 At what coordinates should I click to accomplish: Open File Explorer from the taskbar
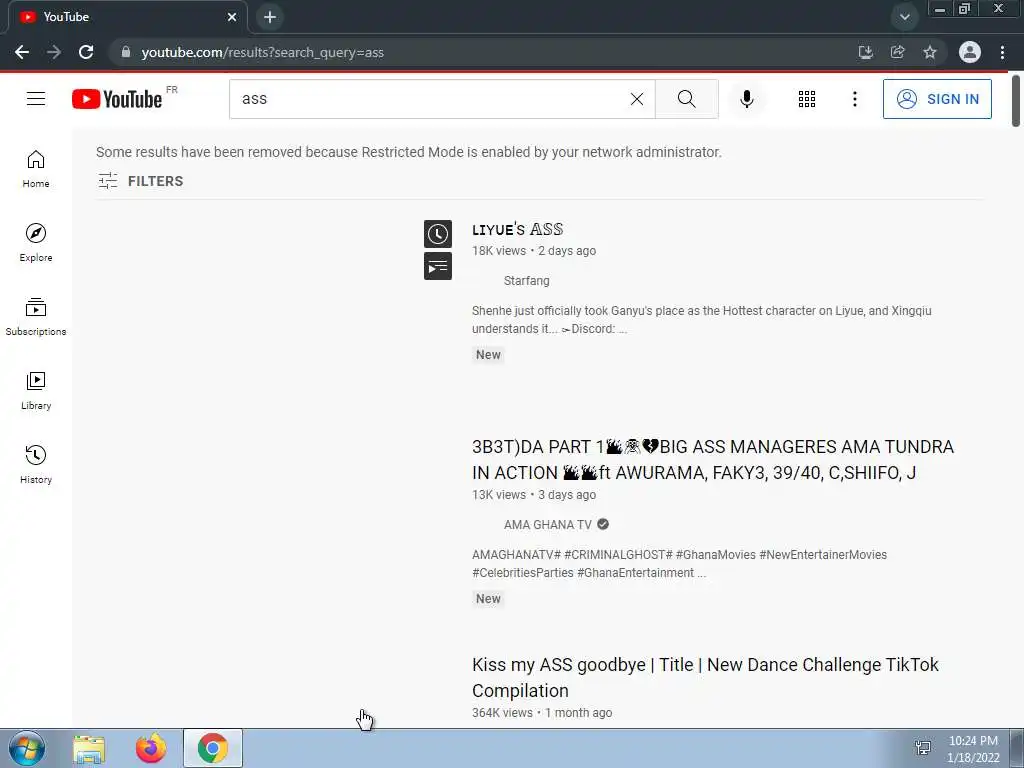tap(89, 748)
